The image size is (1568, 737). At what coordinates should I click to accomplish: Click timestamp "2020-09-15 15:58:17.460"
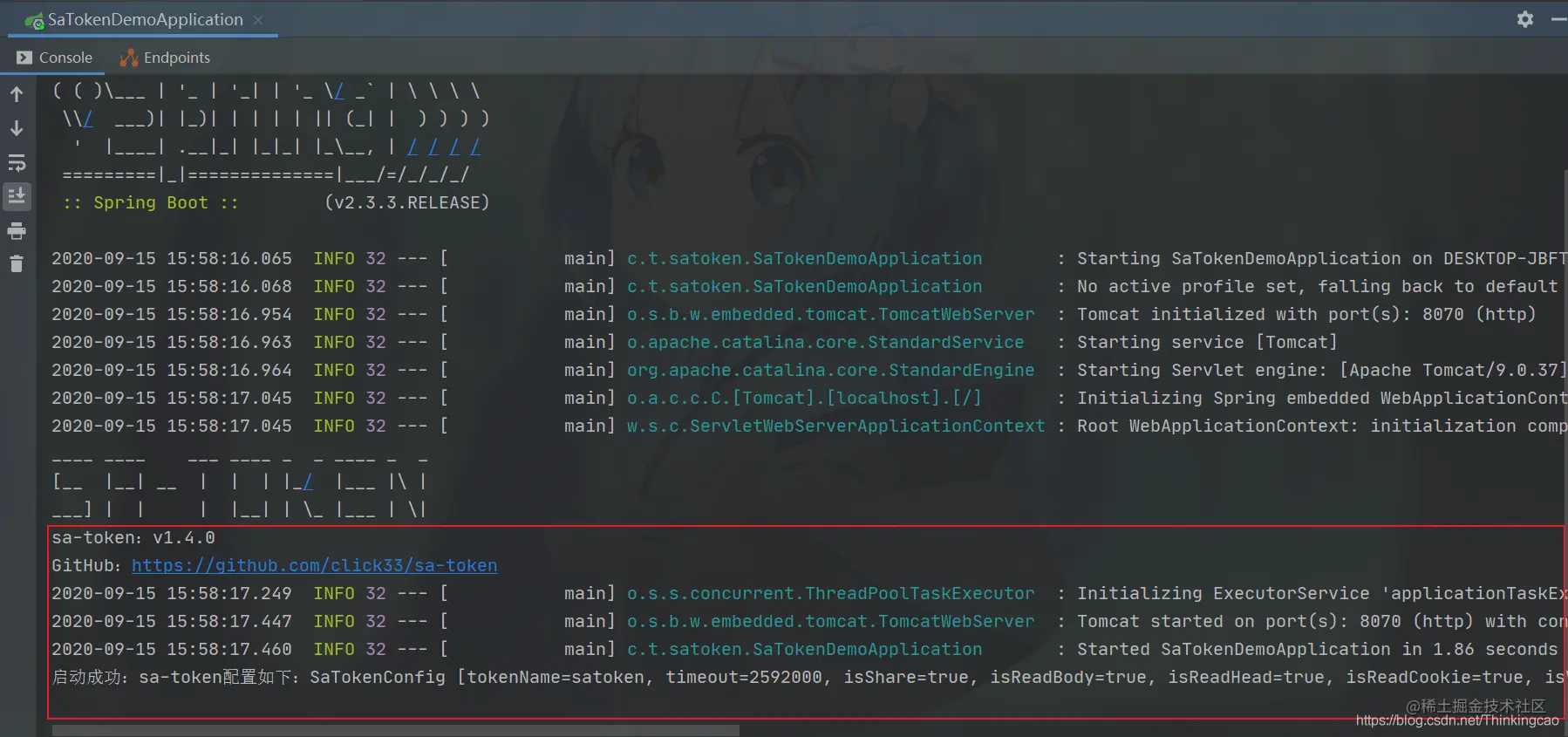(172, 649)
